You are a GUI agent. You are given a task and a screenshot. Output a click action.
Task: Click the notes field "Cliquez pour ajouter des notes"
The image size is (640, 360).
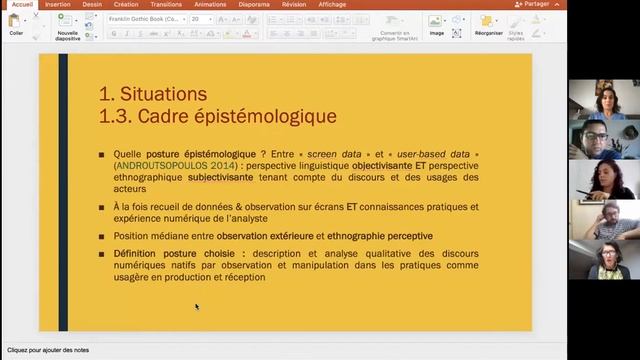coord(48,350)
